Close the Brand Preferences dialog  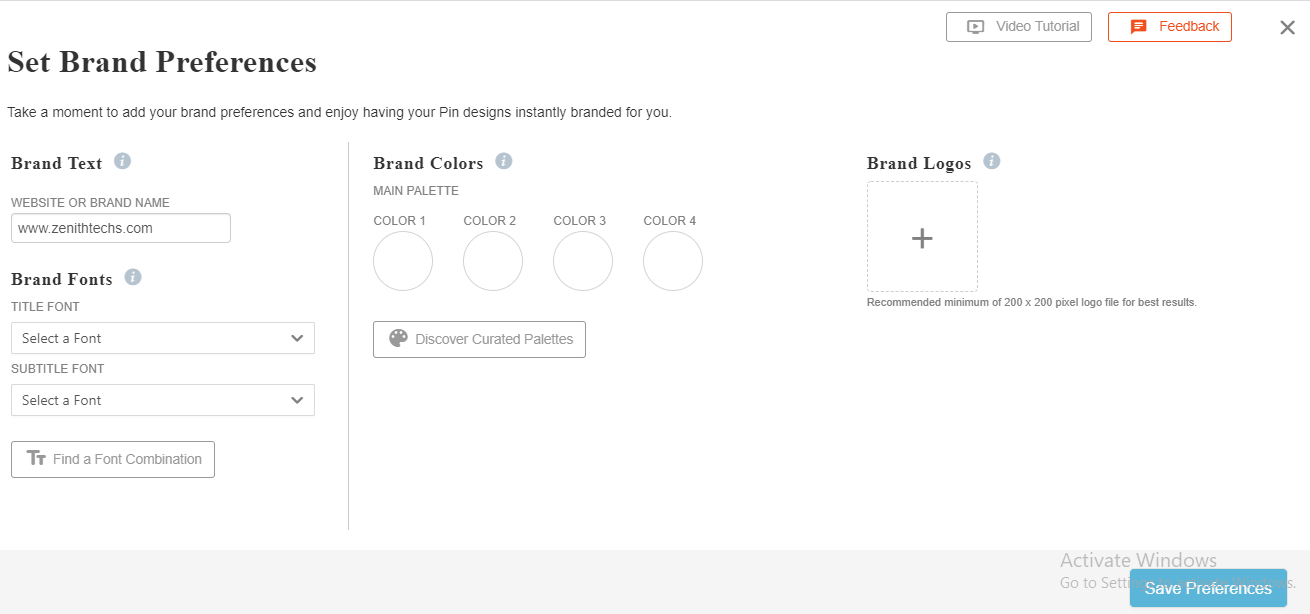tap(1288, 28)
